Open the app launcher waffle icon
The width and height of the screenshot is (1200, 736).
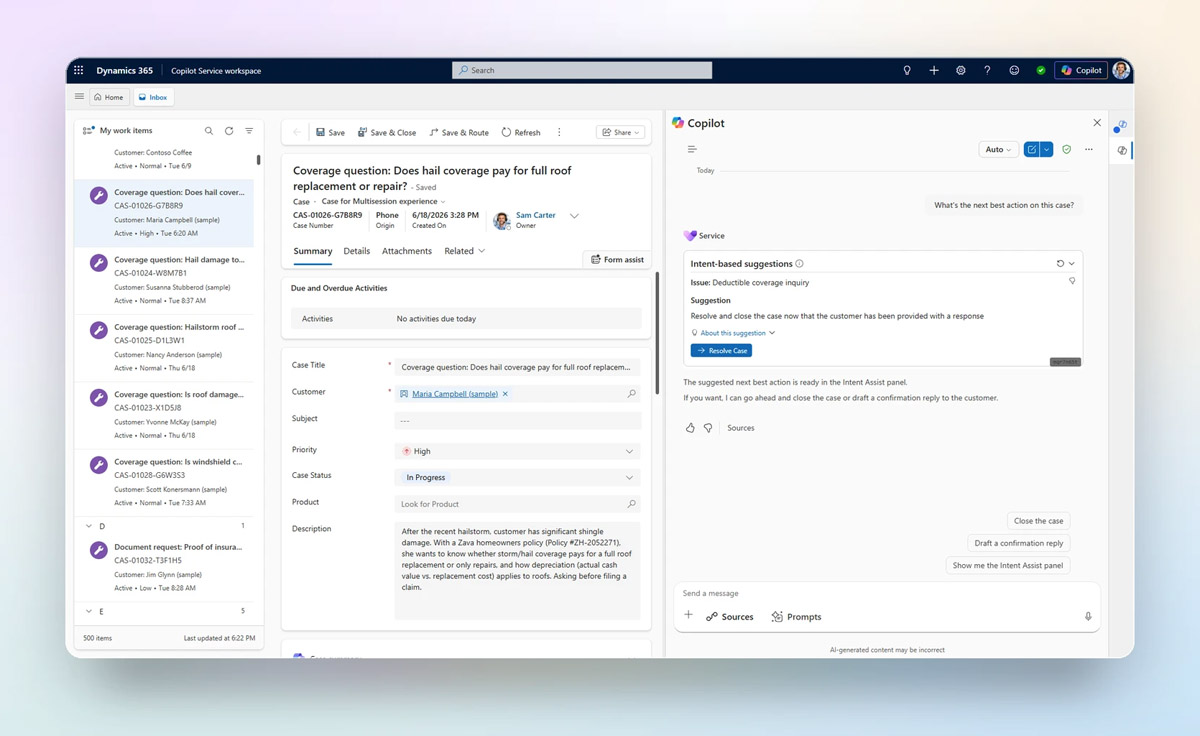click(79, 70)
